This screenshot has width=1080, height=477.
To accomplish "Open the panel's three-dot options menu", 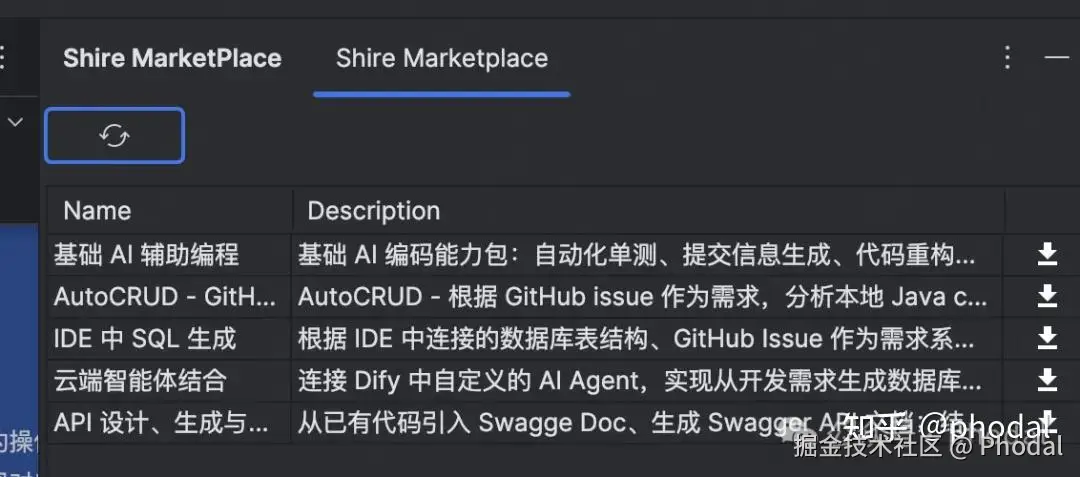I will pyautogui.click(x=1007, y=57).
